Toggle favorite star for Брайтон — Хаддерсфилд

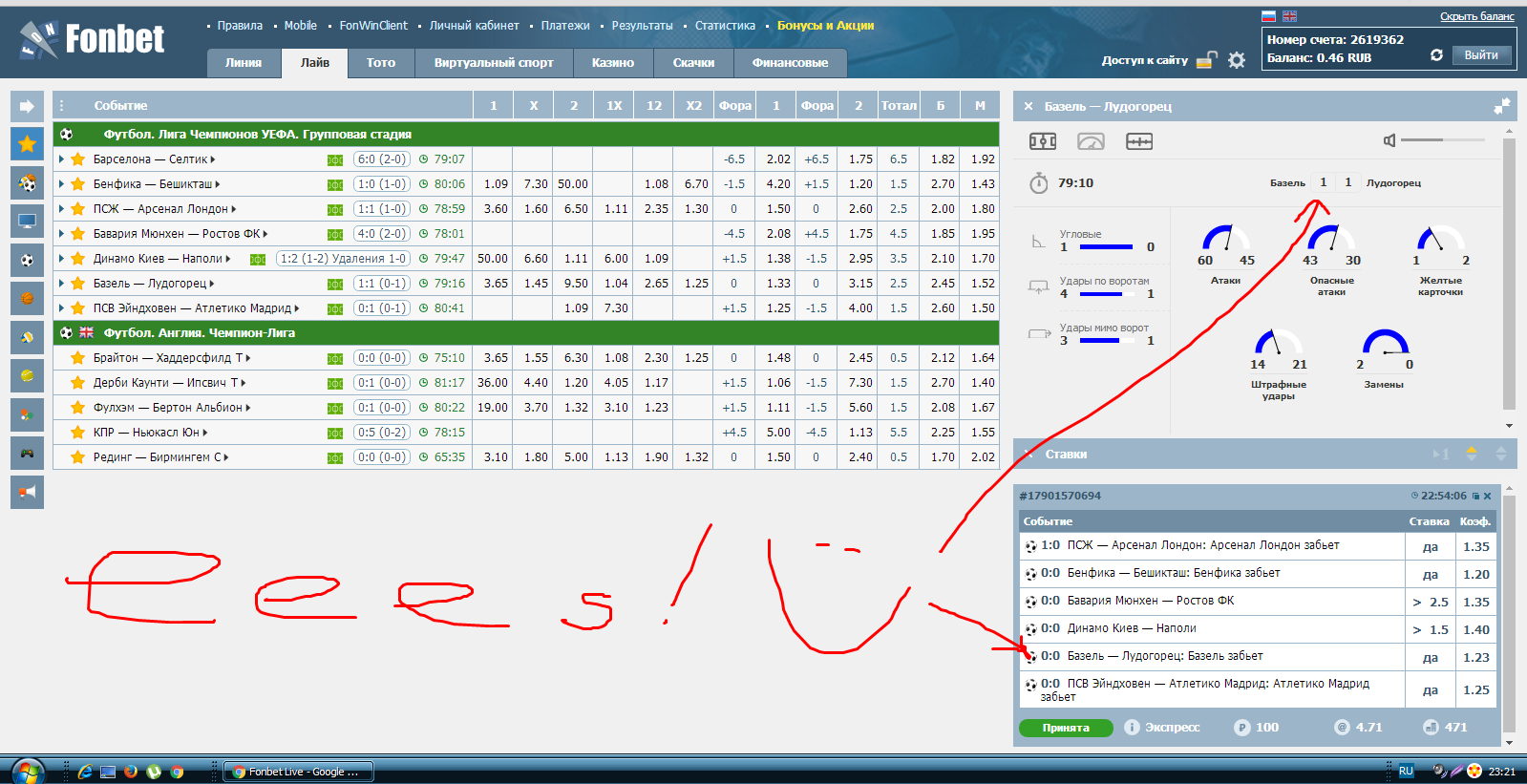[78, 358]
